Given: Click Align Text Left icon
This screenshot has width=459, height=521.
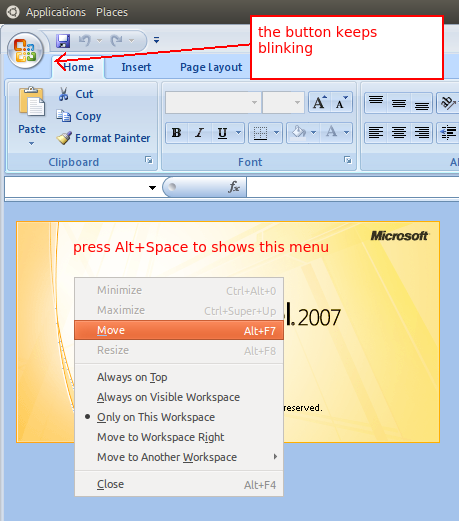Looking at the screenshot, I should (x=376, y=133).
